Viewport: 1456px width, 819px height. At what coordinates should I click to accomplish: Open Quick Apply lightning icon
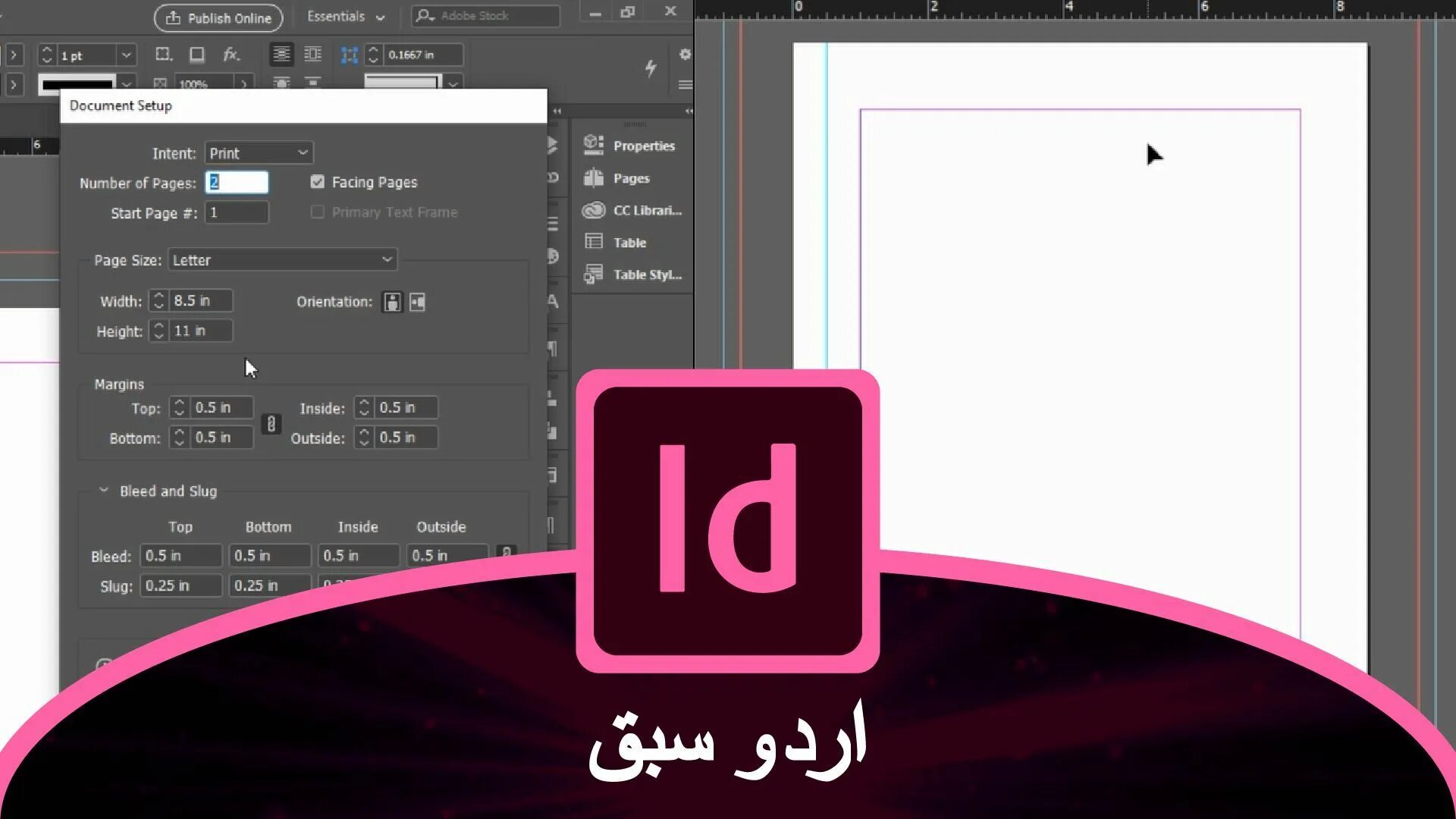coord(651,67)
